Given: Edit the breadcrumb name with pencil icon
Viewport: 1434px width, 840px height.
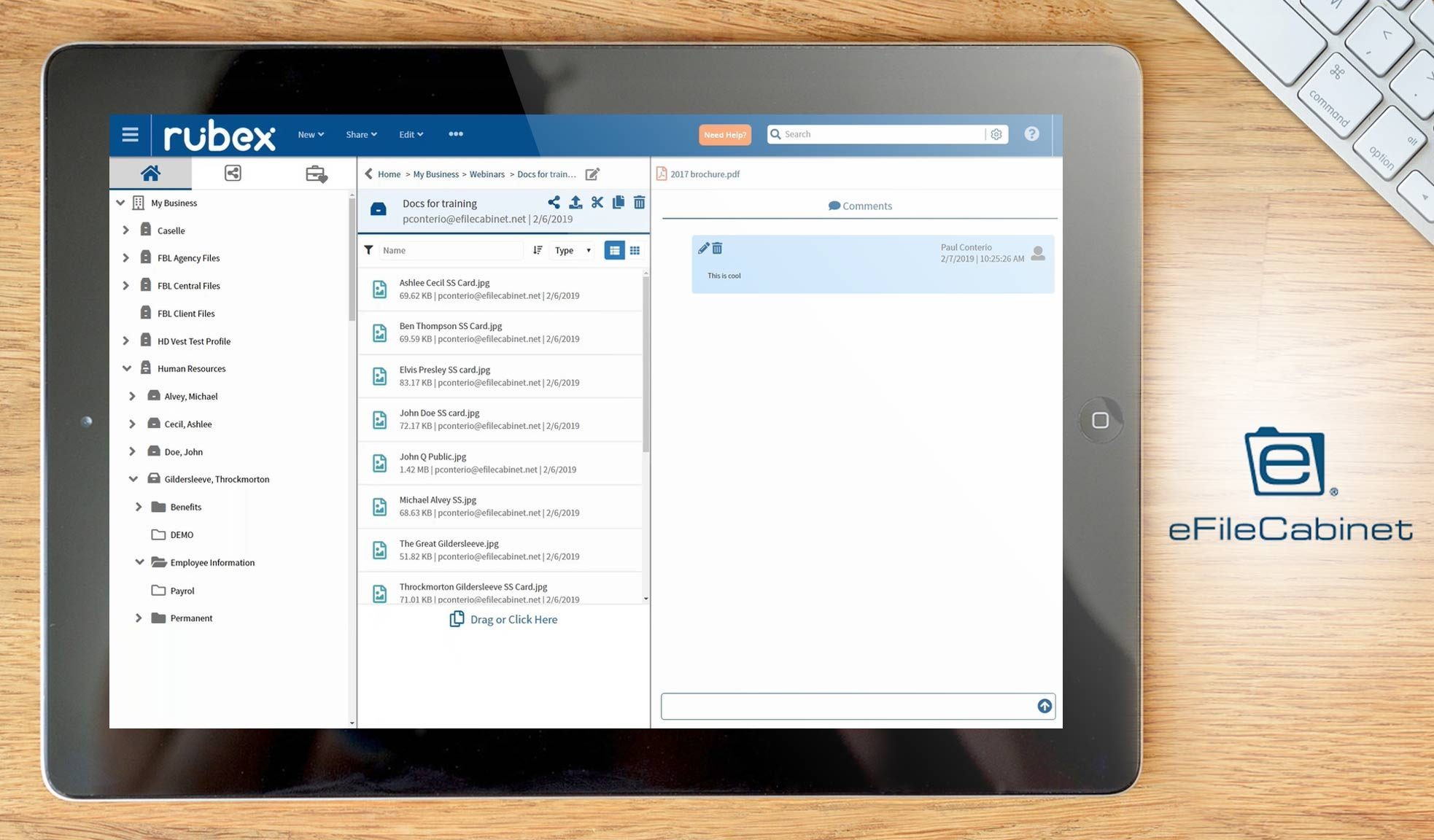Looking at the screenshot, I should (592, 174).
